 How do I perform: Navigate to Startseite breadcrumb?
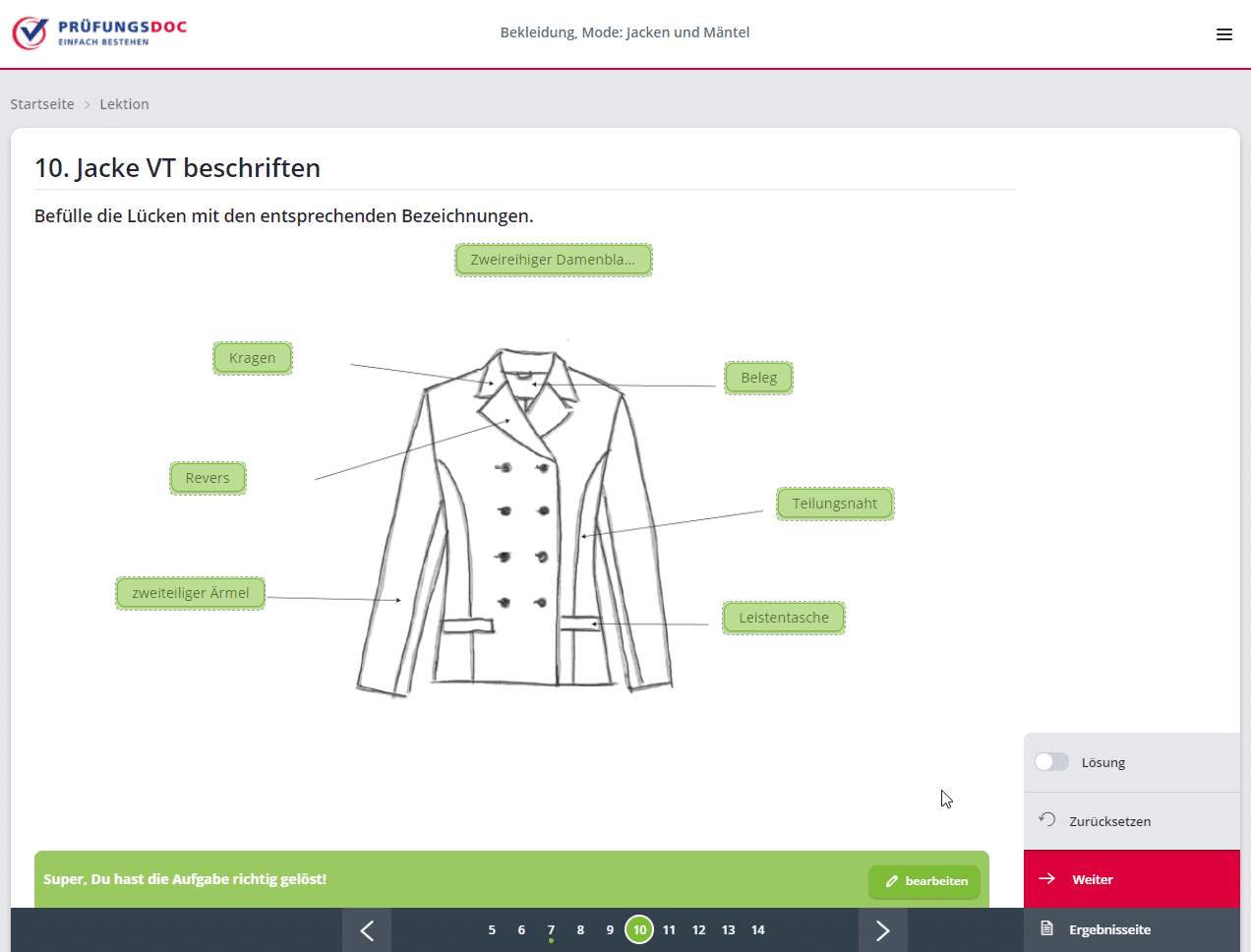click(42, 104)
